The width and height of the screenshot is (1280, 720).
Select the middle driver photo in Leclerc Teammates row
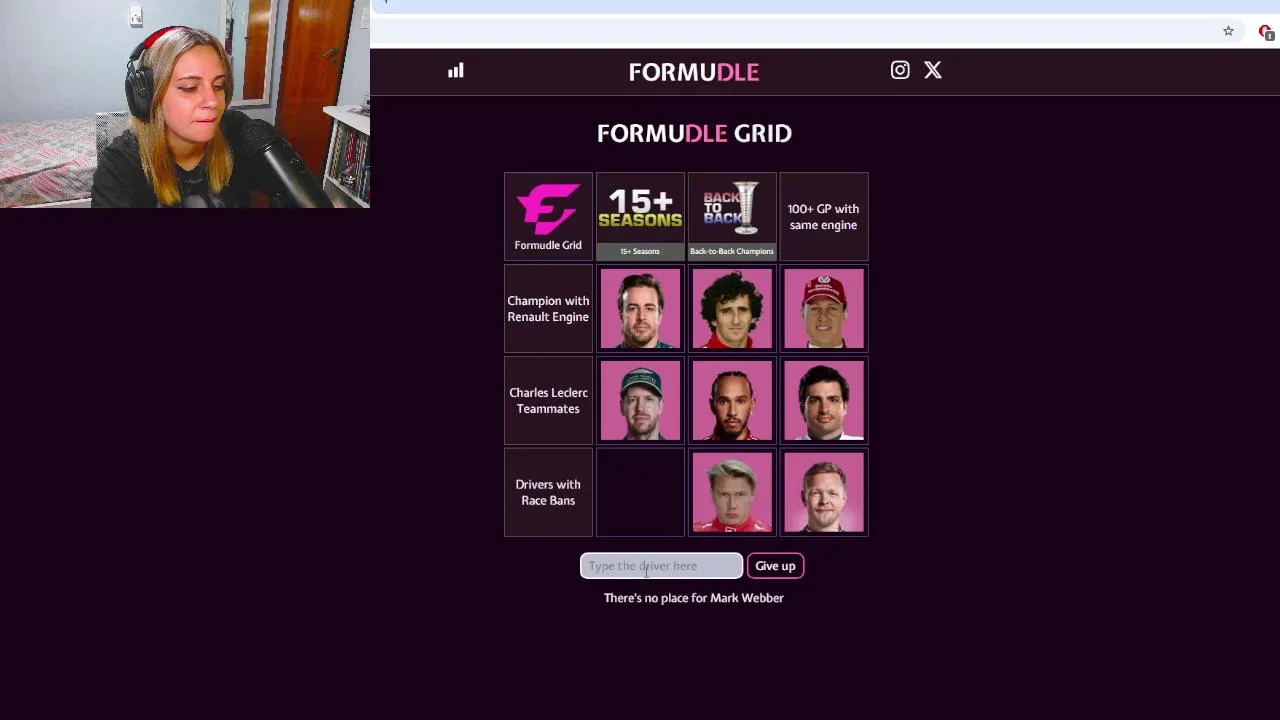732,400
